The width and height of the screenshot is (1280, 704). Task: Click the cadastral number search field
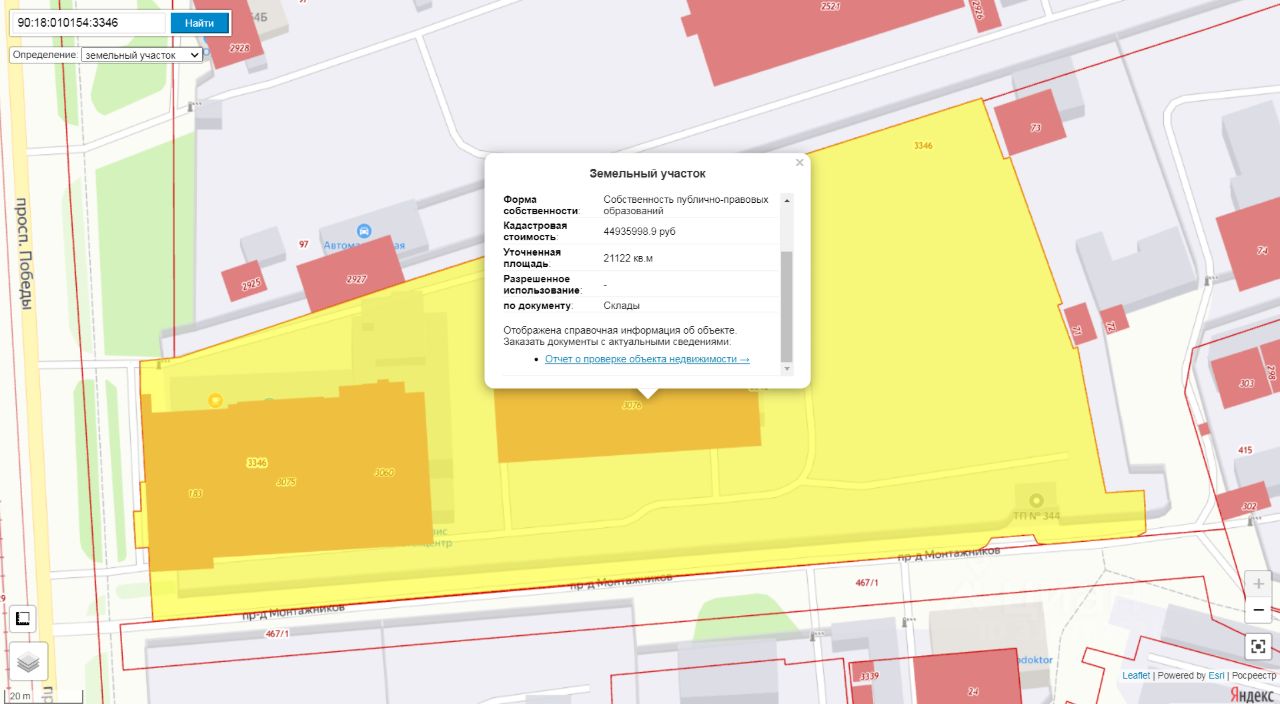click(x=88, y=23)
